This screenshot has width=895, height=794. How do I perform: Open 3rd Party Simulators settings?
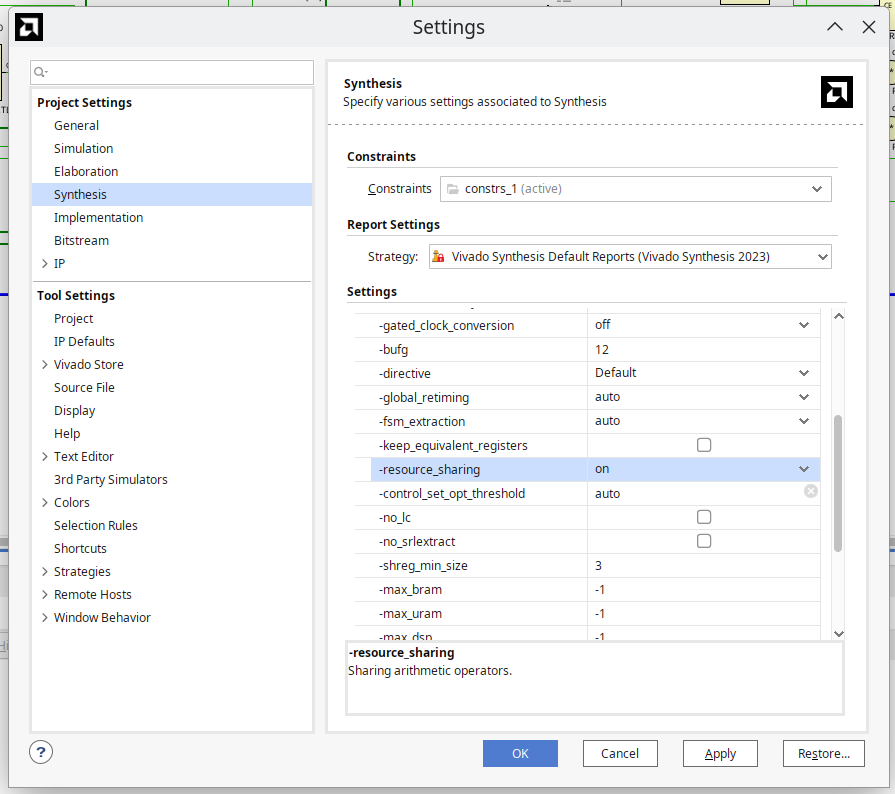(x=111, y=479)
